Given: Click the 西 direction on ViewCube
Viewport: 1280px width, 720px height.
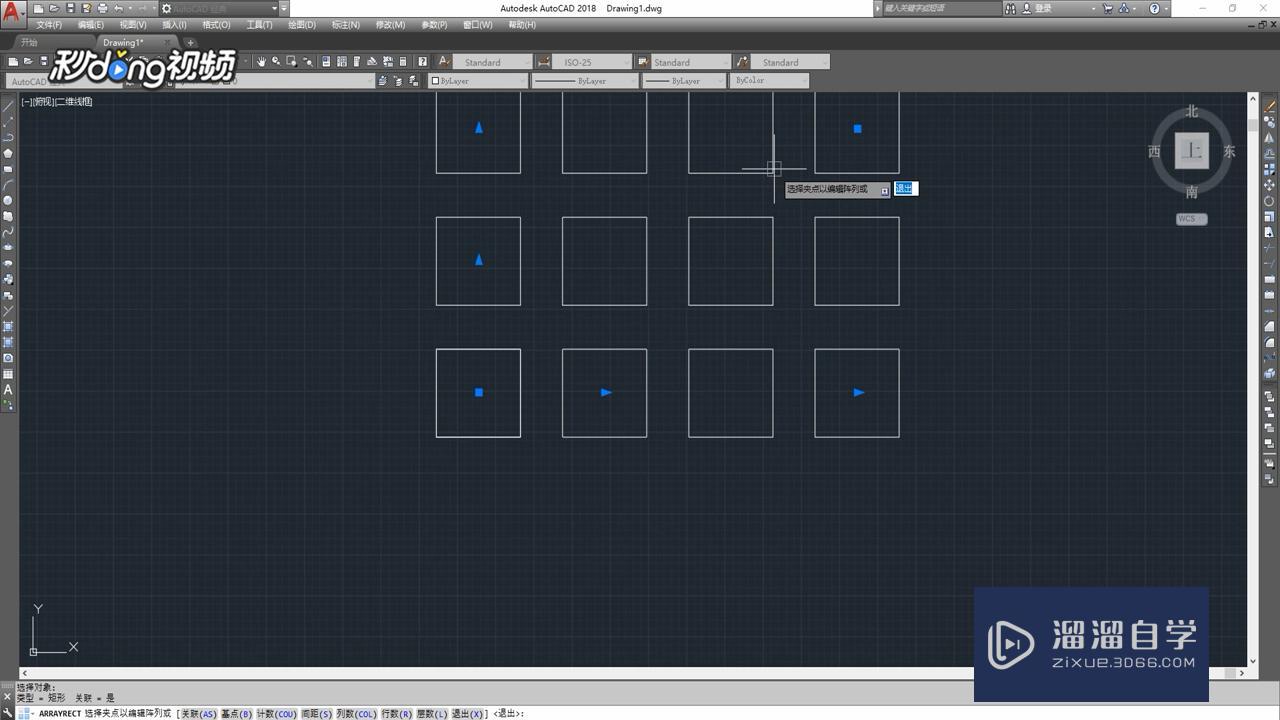Looking at the screenshot, I should point(1154,152).
